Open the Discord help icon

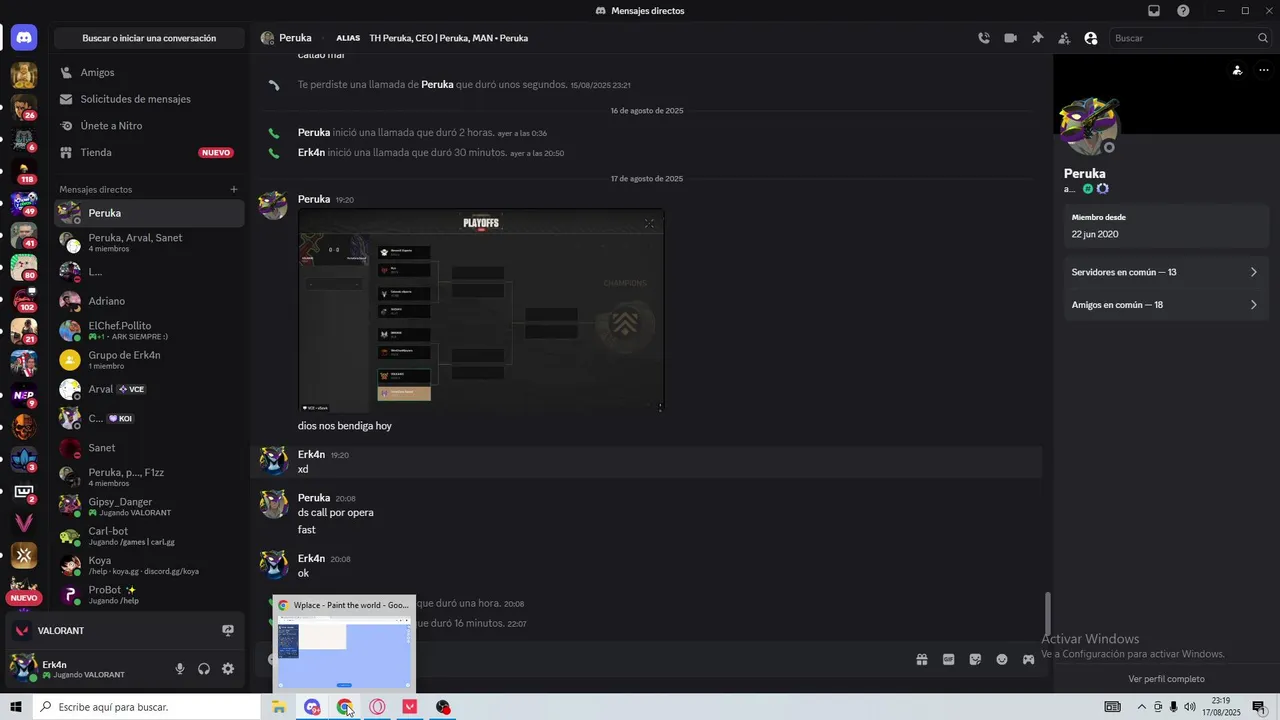[x=1184, y=10]
